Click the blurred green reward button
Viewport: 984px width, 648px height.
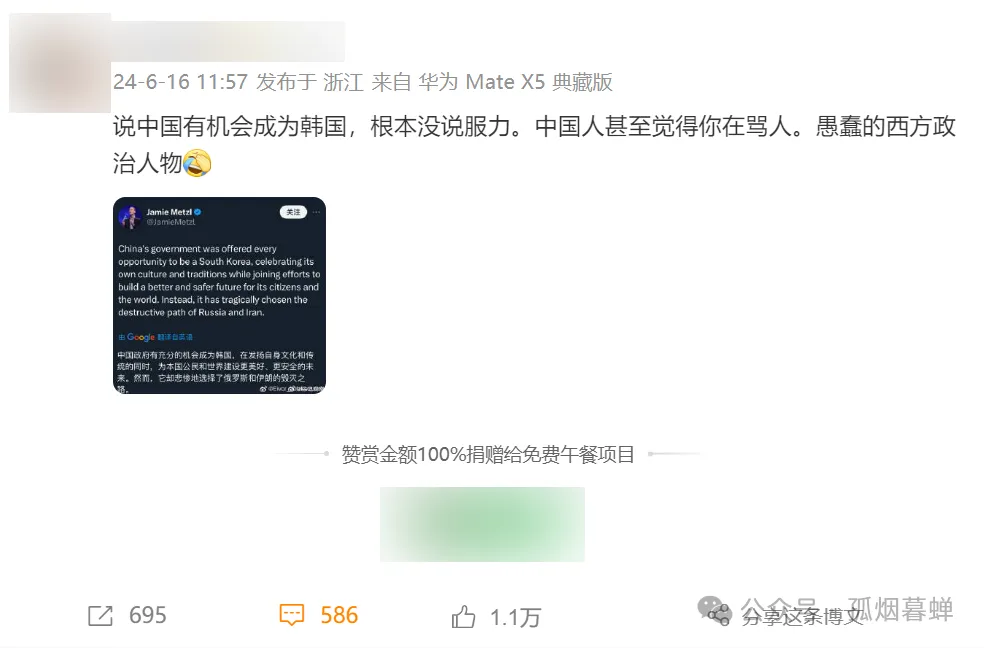[482, 524]
